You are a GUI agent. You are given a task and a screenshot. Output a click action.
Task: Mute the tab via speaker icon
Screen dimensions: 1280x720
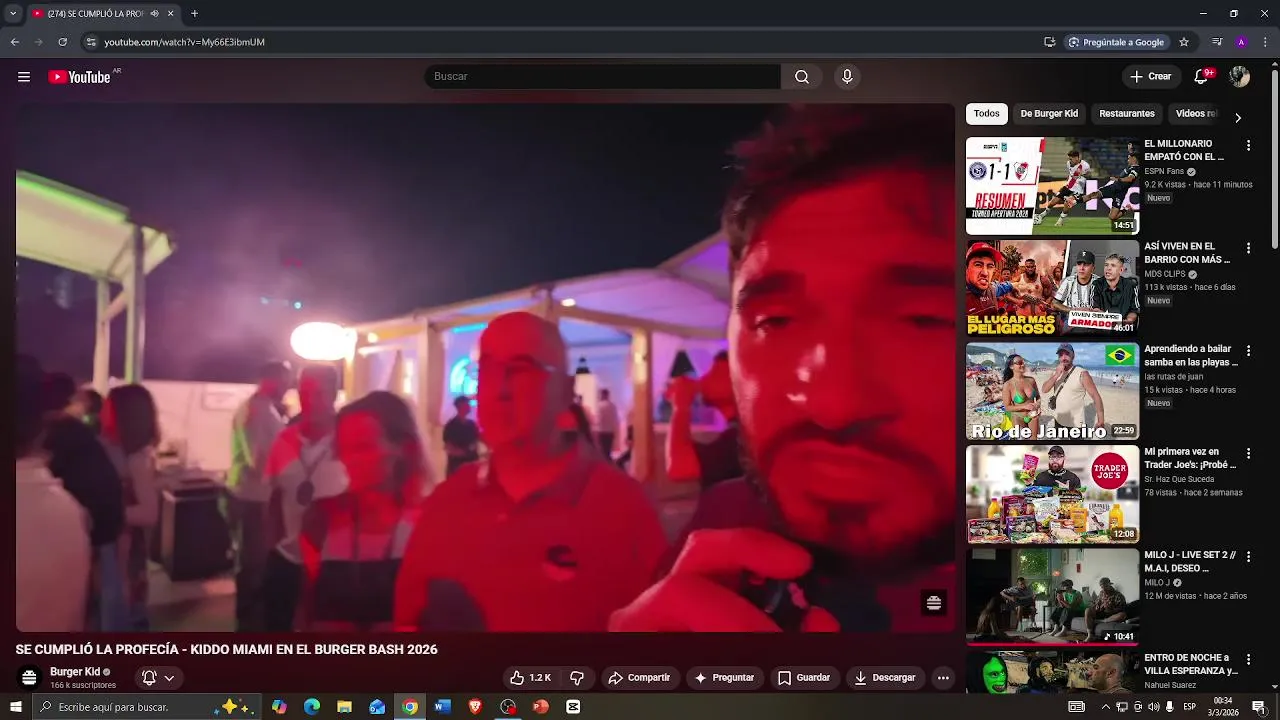(154, 14)
